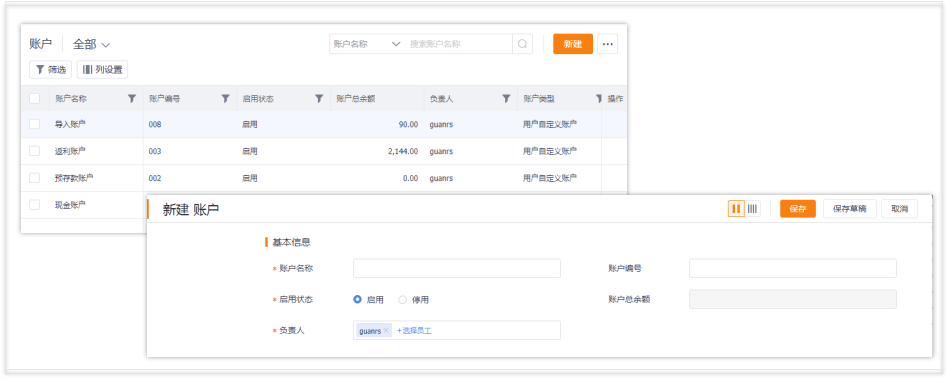Check the 现金账户 row checkbox
948x379 pixels.
(x=34, y=205)
